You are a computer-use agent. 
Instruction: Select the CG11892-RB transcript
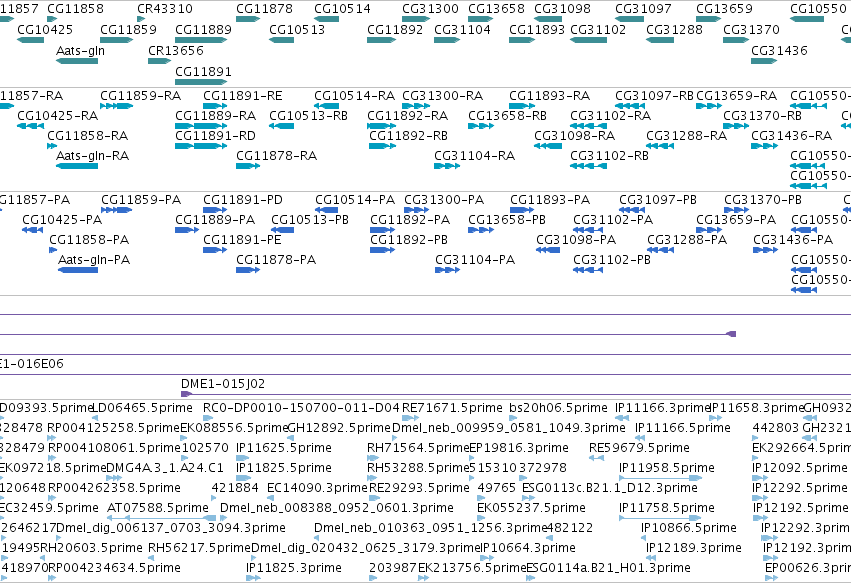tap(383, 146)
